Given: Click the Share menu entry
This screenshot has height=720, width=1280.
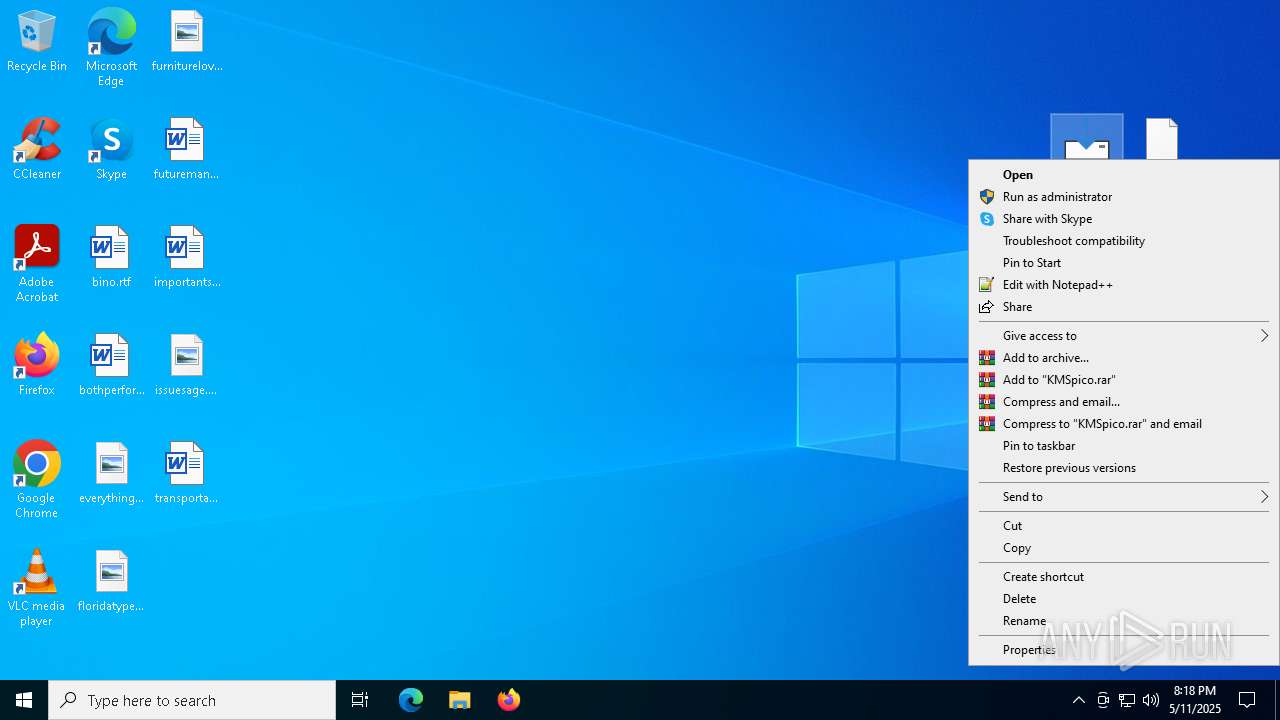Looking at the screenshot, I should [x=1124, y=307].
